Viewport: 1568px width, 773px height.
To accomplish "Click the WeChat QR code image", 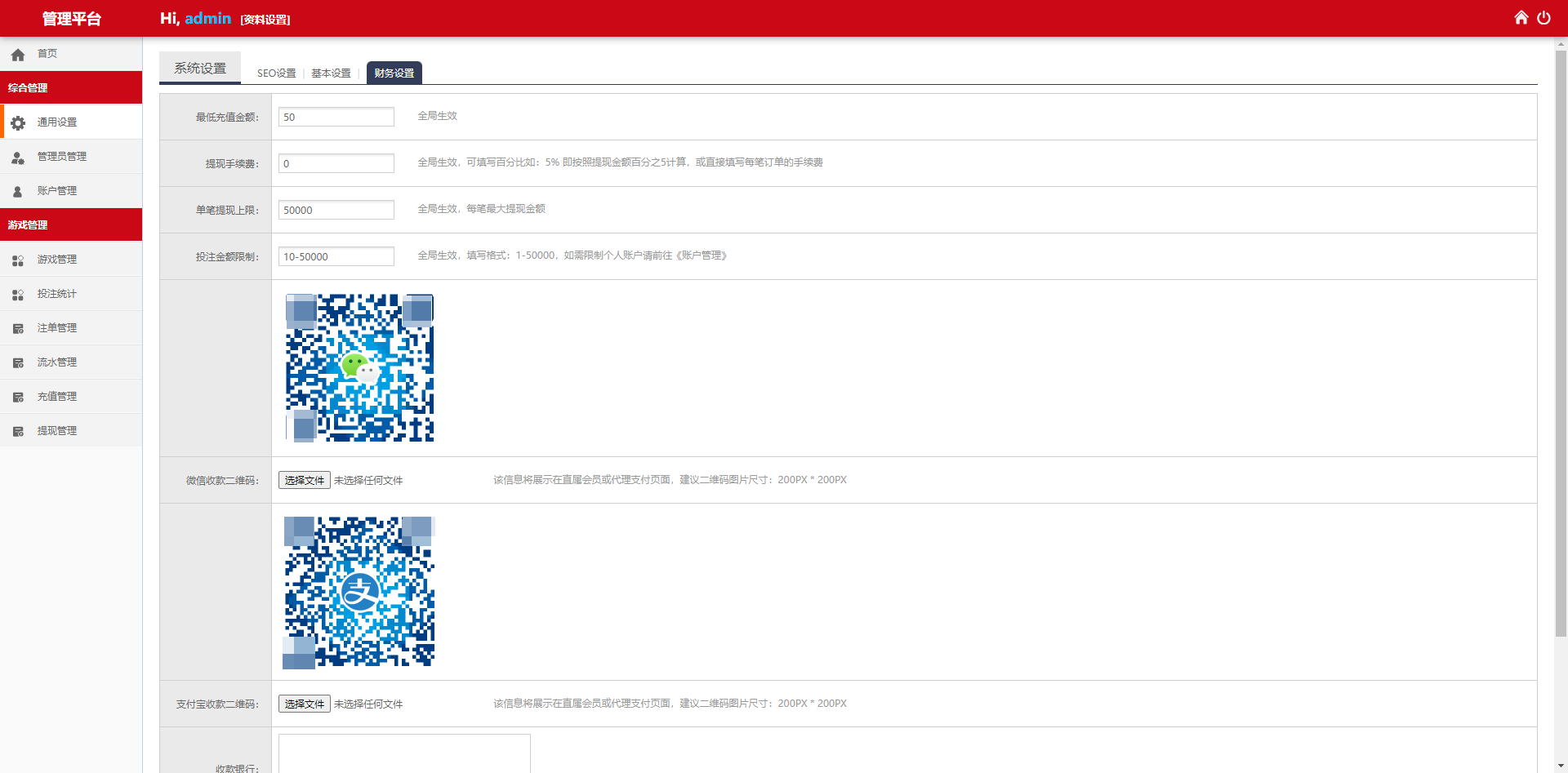I will 359,368.
